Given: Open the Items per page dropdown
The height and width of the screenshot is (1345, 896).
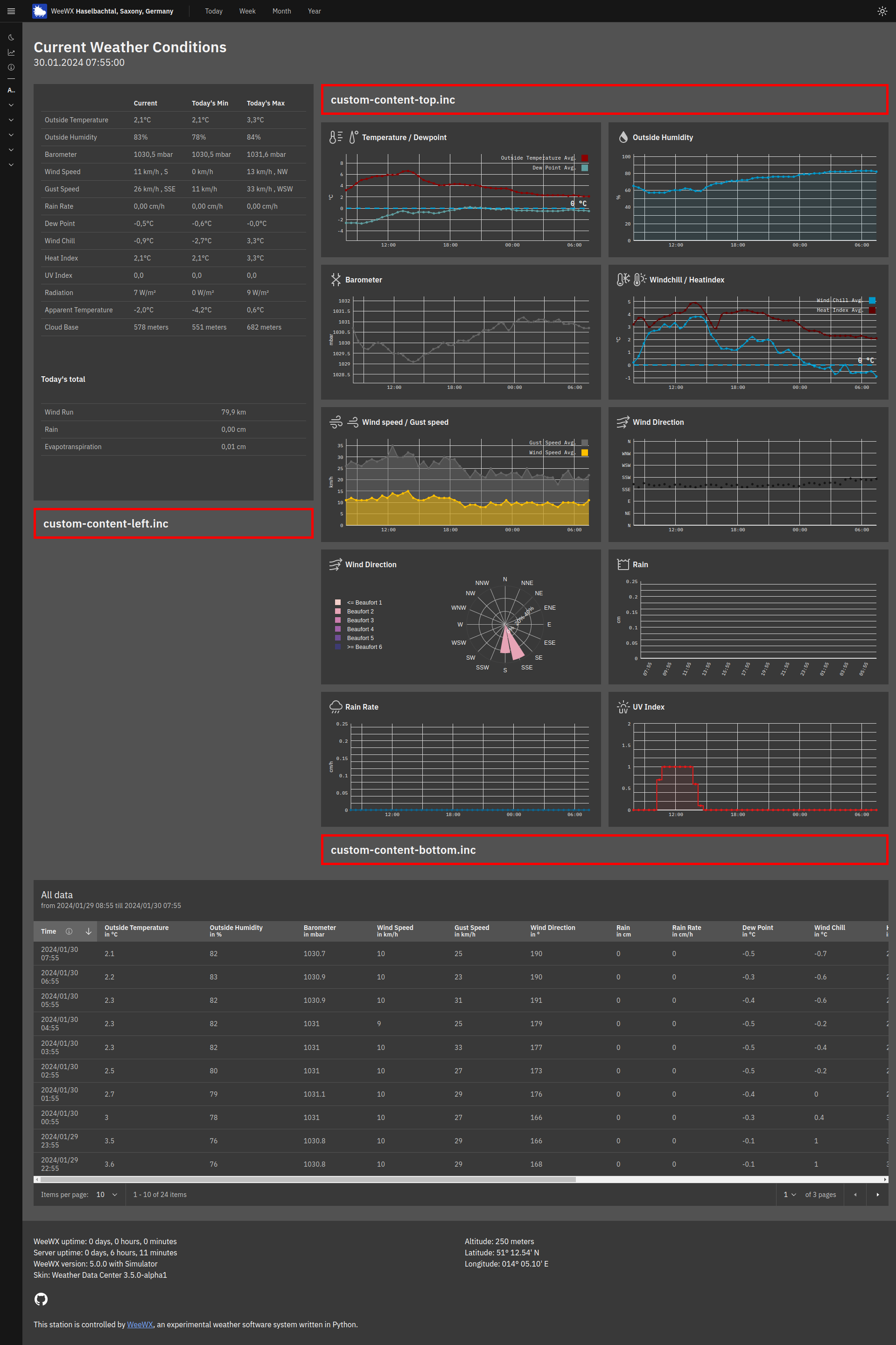Looking at the screenshot, I should coord(106,1194).
